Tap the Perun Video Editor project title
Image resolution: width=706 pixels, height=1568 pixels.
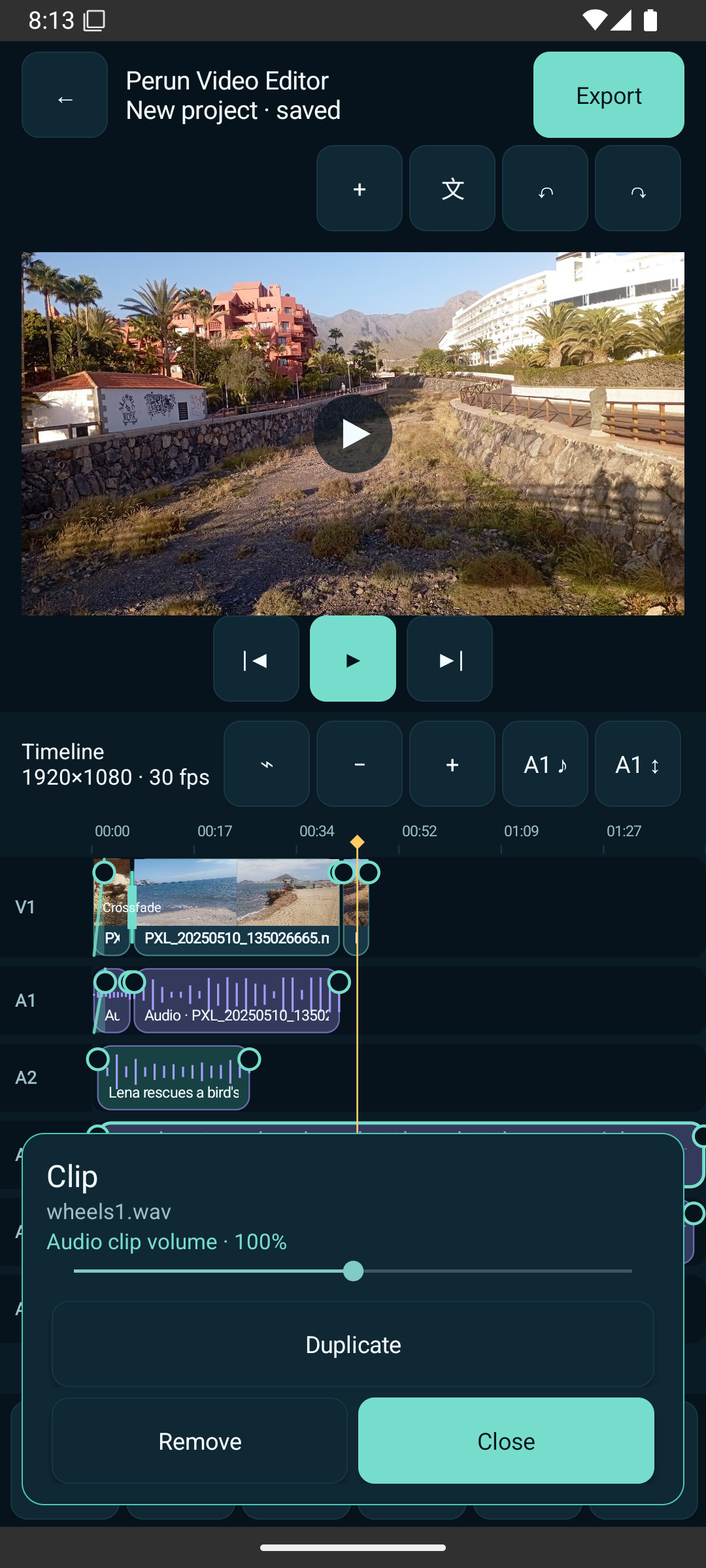(x=227, y=81)
